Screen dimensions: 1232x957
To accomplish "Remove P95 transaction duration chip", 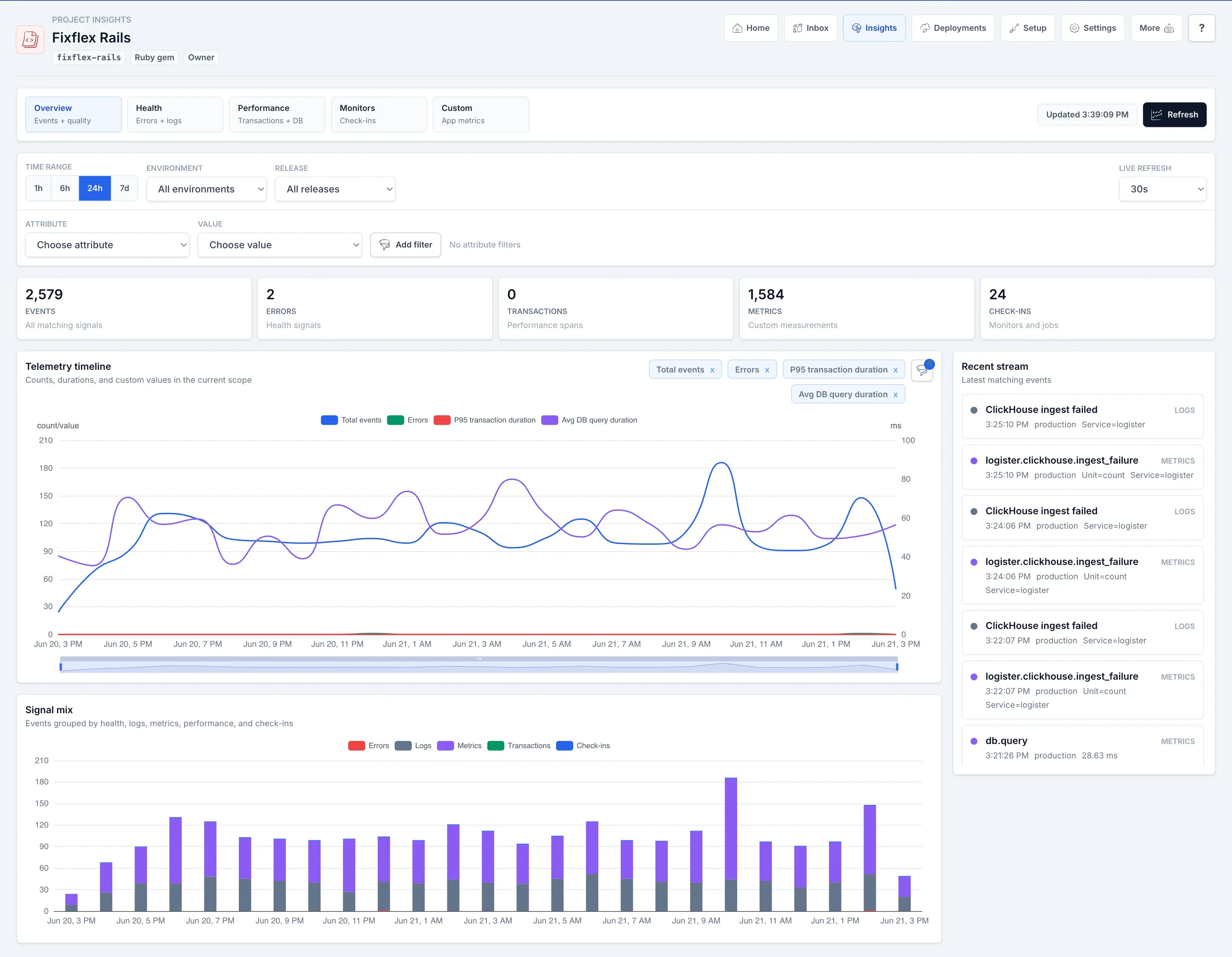I will click(895, 370).
